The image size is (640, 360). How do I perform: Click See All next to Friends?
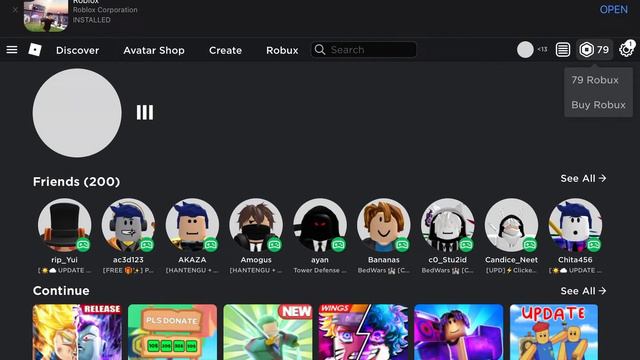click(x=583, y=178)
